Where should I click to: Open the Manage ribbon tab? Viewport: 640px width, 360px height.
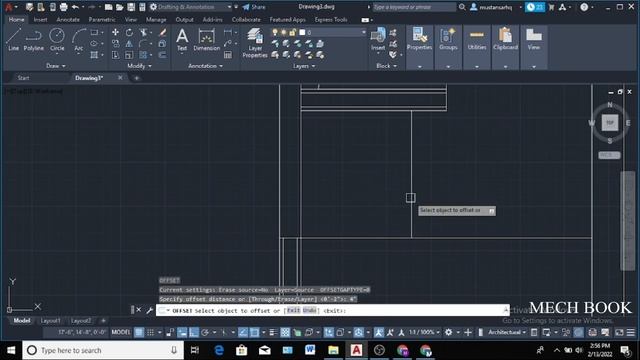coord(156,20)
